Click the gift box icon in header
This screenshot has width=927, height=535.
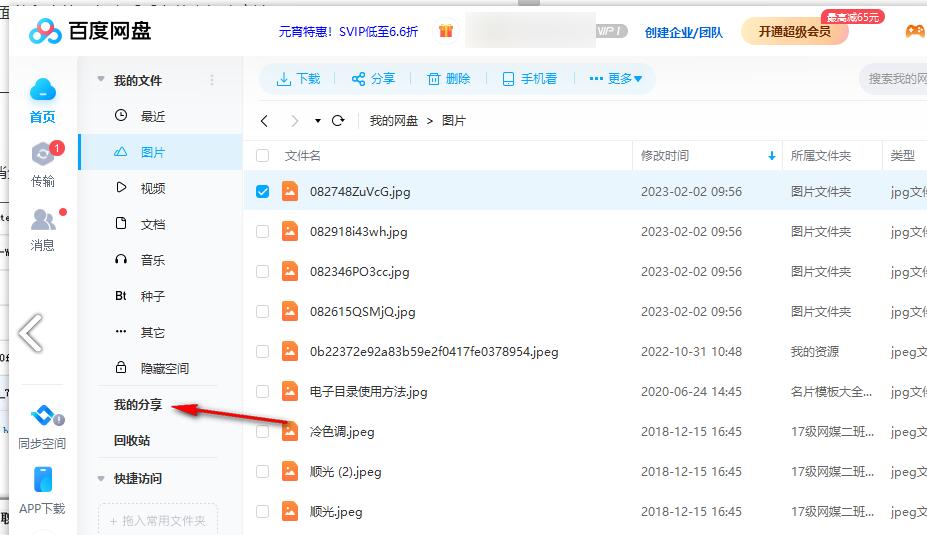point(446,31)
